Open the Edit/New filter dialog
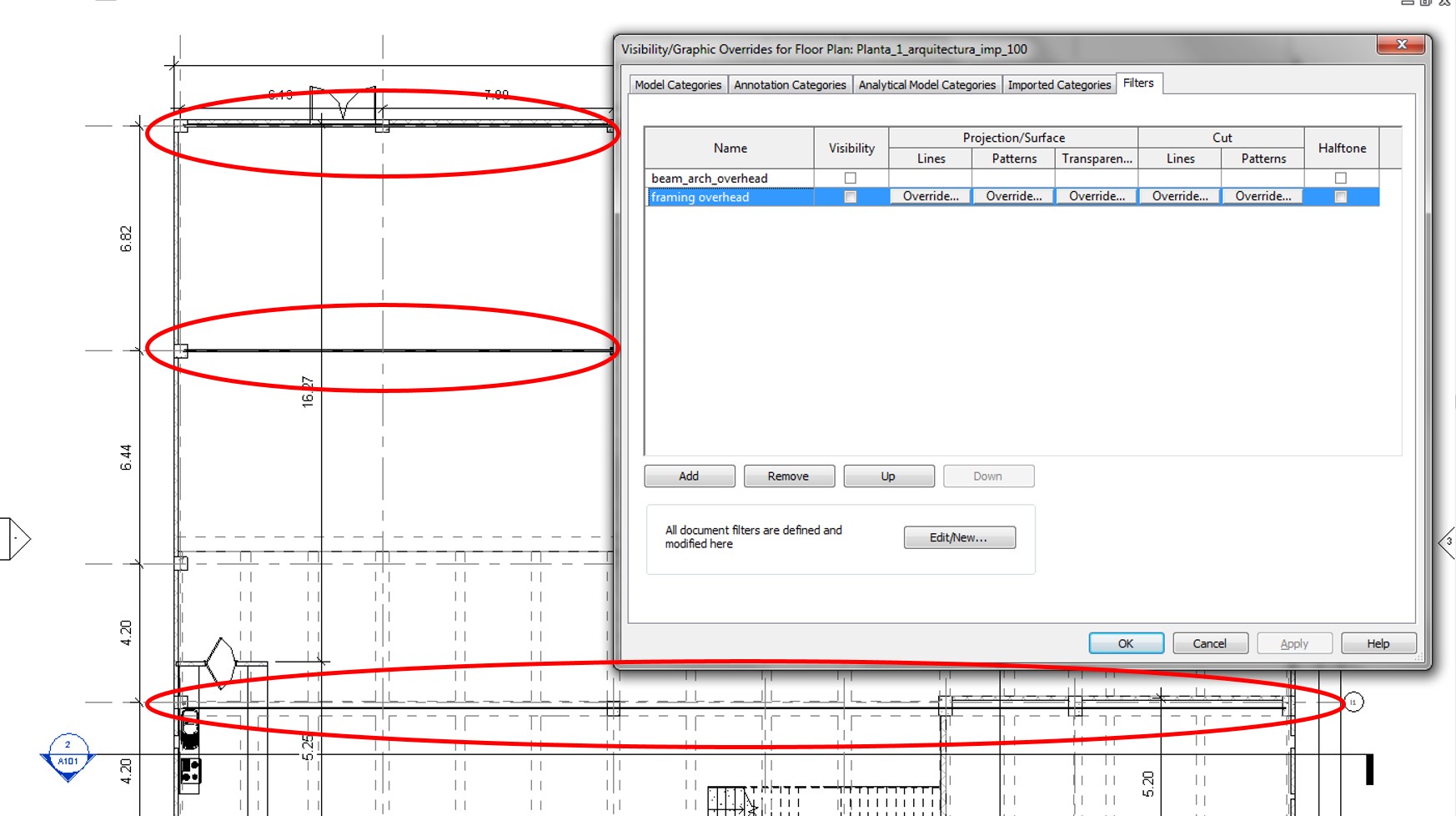This screenshot has width=1456, height=816. click(x=958, y=536)
